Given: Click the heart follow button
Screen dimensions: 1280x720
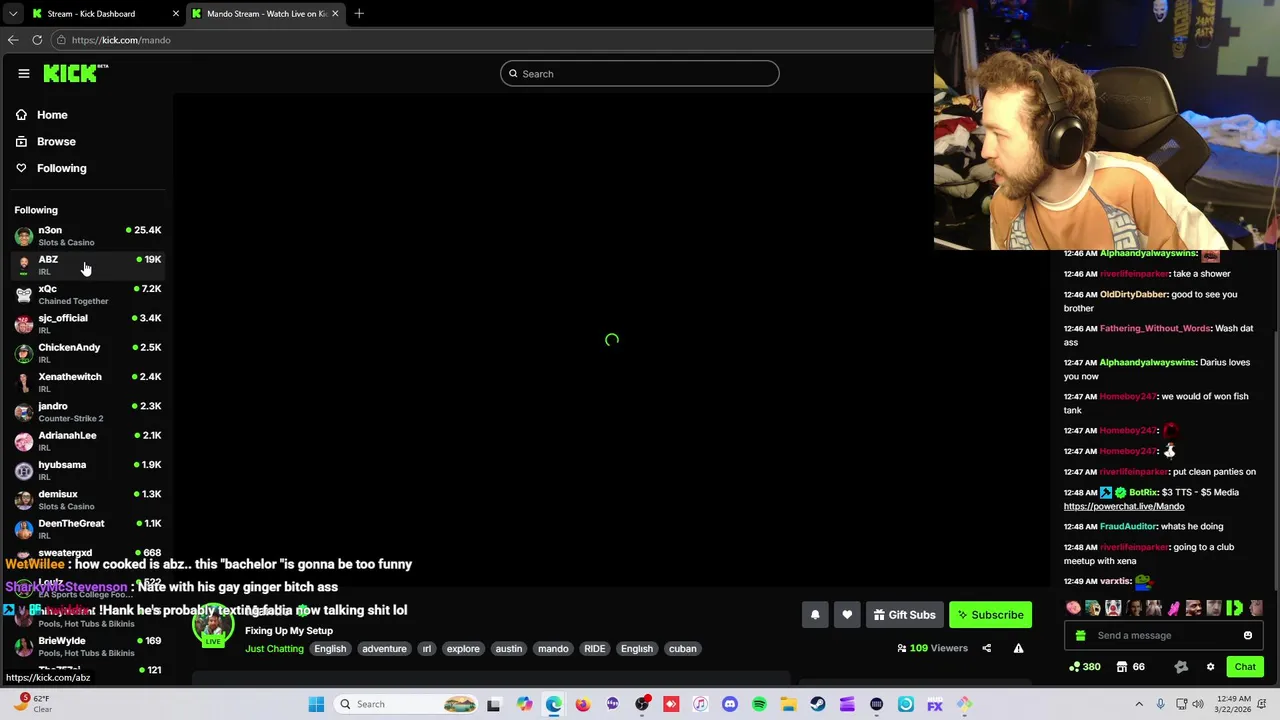Looking at the screenshot, I should tap(847, 615).
